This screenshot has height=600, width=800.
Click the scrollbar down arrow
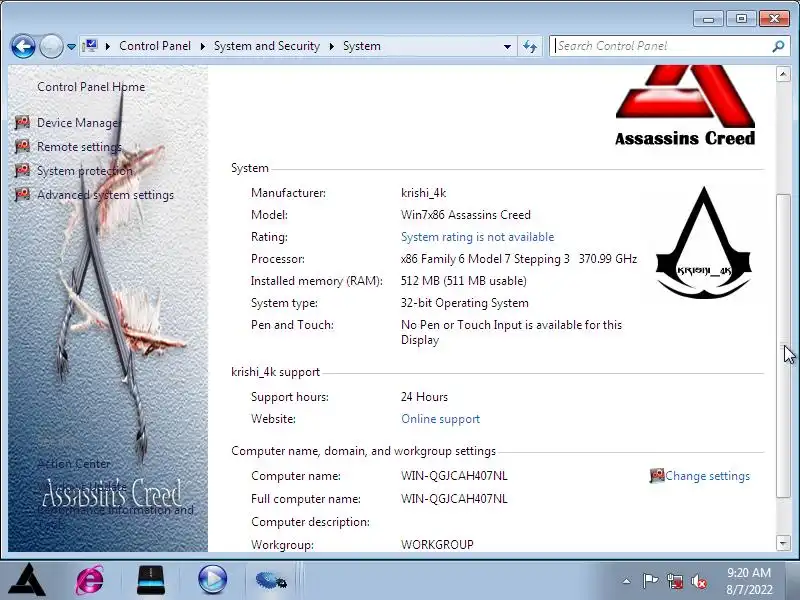pos(783,543)
